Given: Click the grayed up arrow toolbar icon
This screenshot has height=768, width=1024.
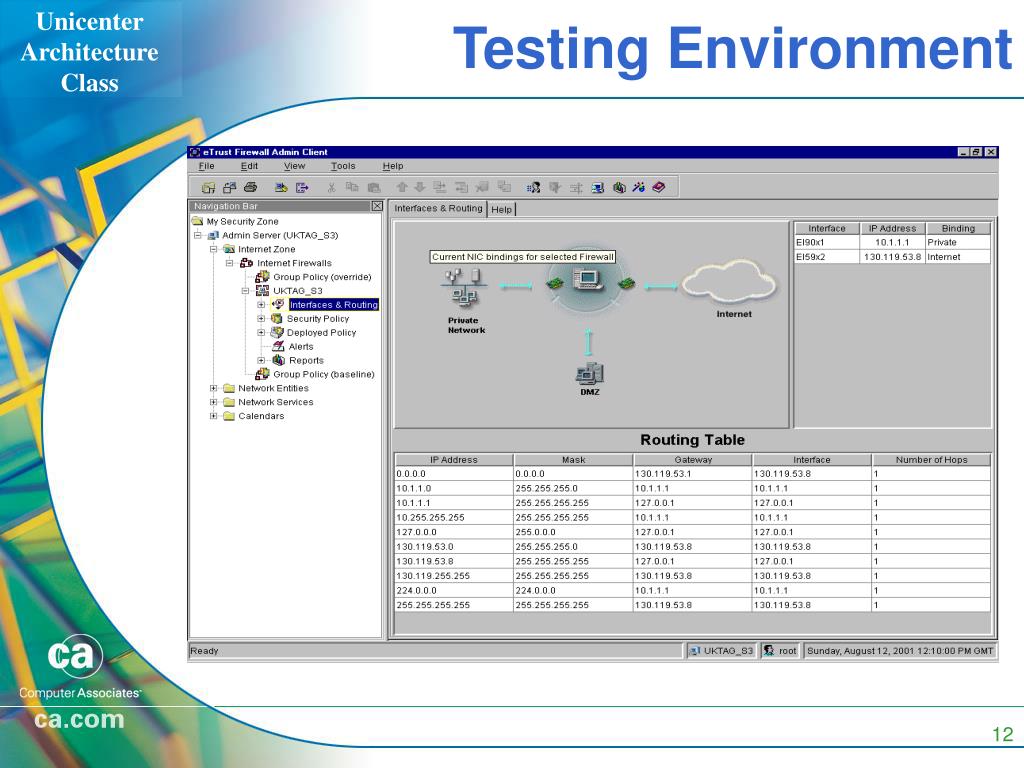Looking at the screenshot, I should point(402,187).
